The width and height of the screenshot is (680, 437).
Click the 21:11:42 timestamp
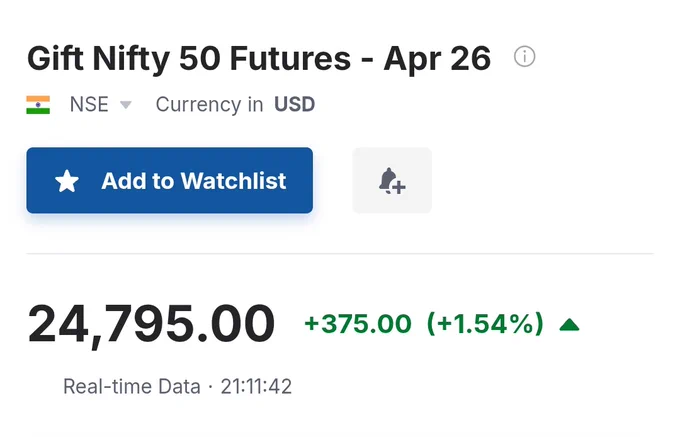coord(256,386)
